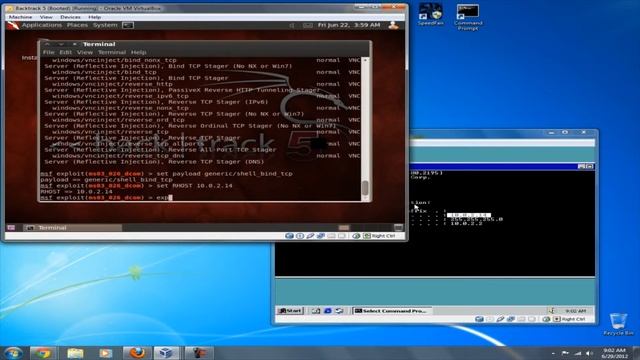Screen dimensions: 640x360
Task: Click 10.0.2.2 gateway text in command prompt
Action: point(466,224)
